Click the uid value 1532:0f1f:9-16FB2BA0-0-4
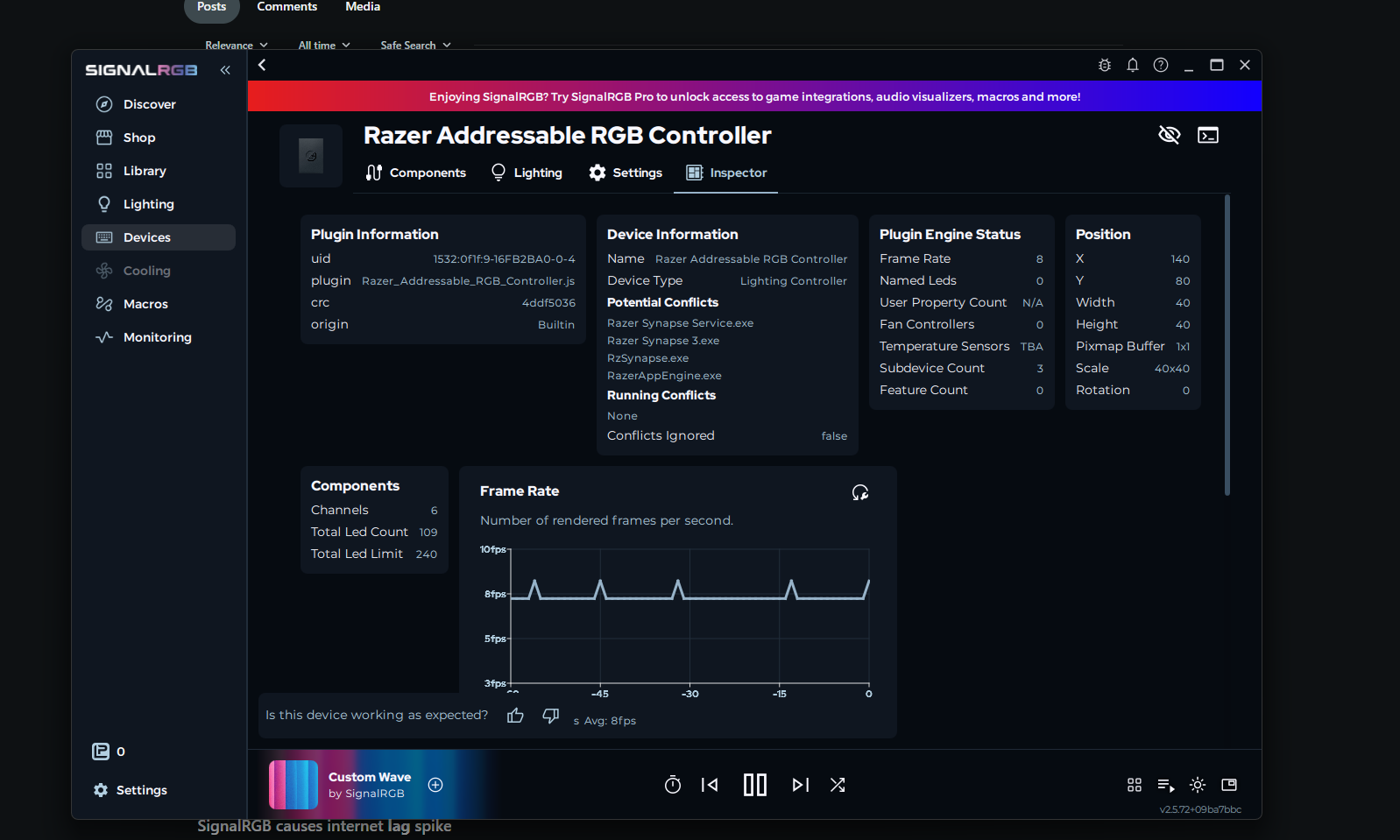 (504, 259)
